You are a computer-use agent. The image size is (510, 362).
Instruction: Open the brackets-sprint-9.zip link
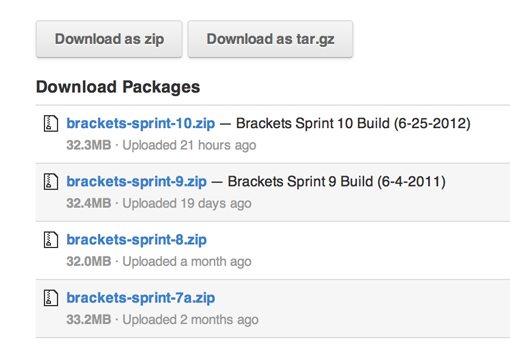(136, 182)
